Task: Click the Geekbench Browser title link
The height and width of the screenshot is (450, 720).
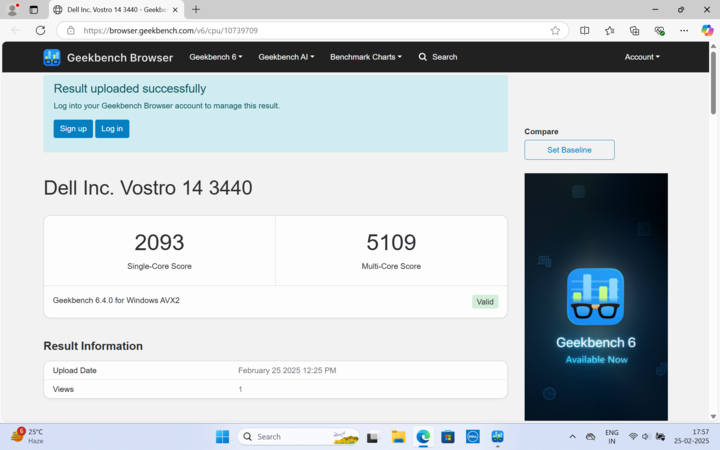Action: point(120,57)
